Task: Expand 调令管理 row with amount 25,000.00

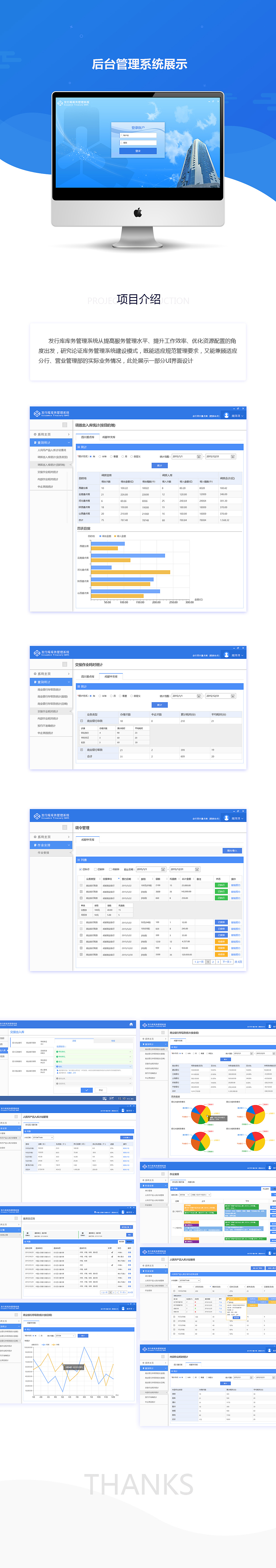Action: click(x=82, y=886)
